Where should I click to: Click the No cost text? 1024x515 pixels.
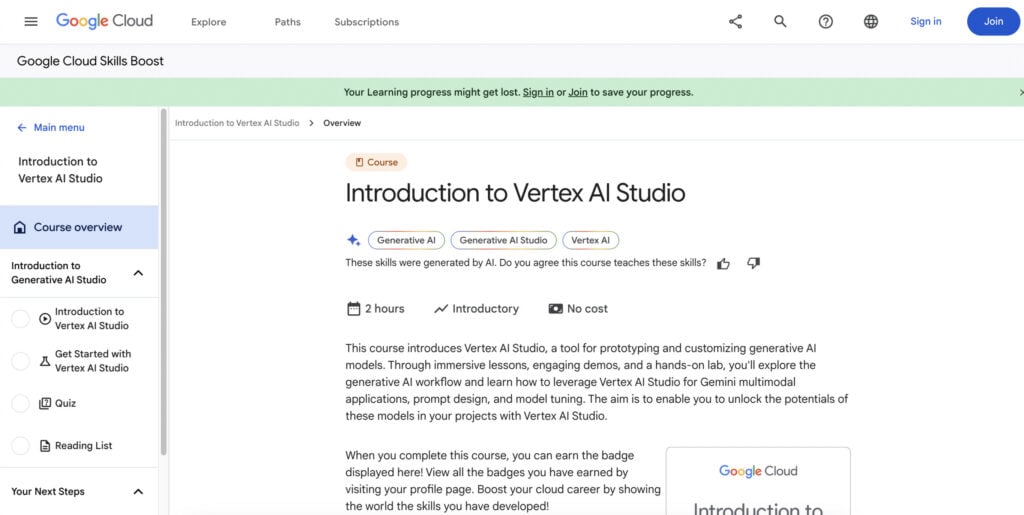587,309
